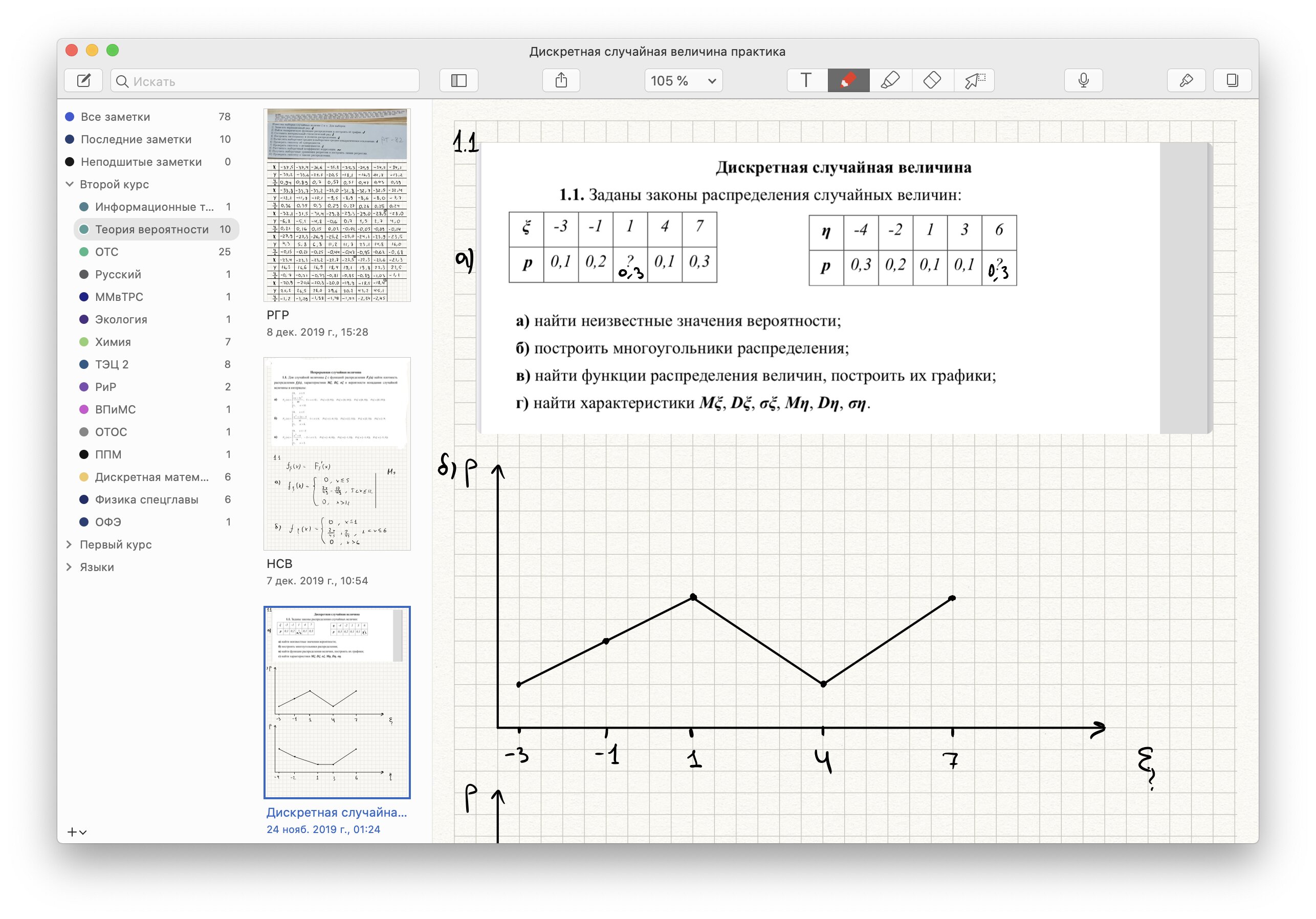Select the Lasso selection tool
The width and height of the screenshot is (1316, 919).
click(x=974, y=80)
